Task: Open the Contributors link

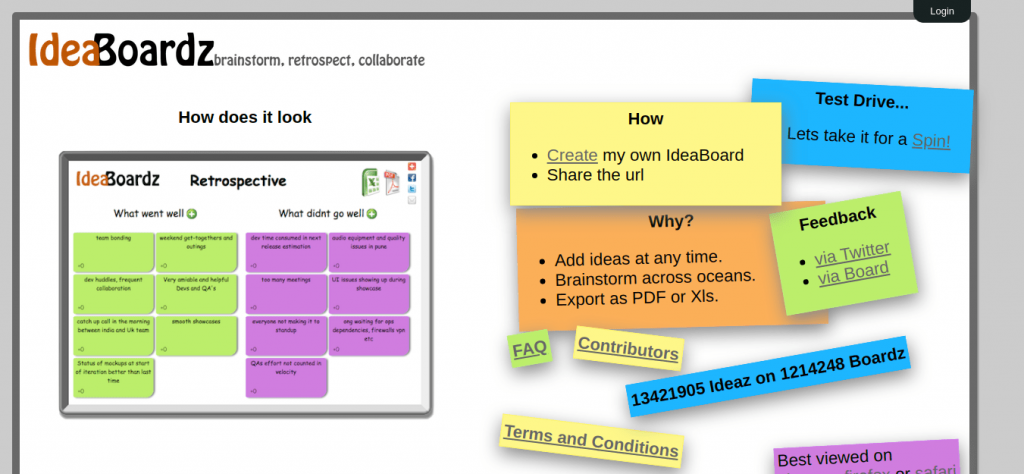Action: click(629, 349)
